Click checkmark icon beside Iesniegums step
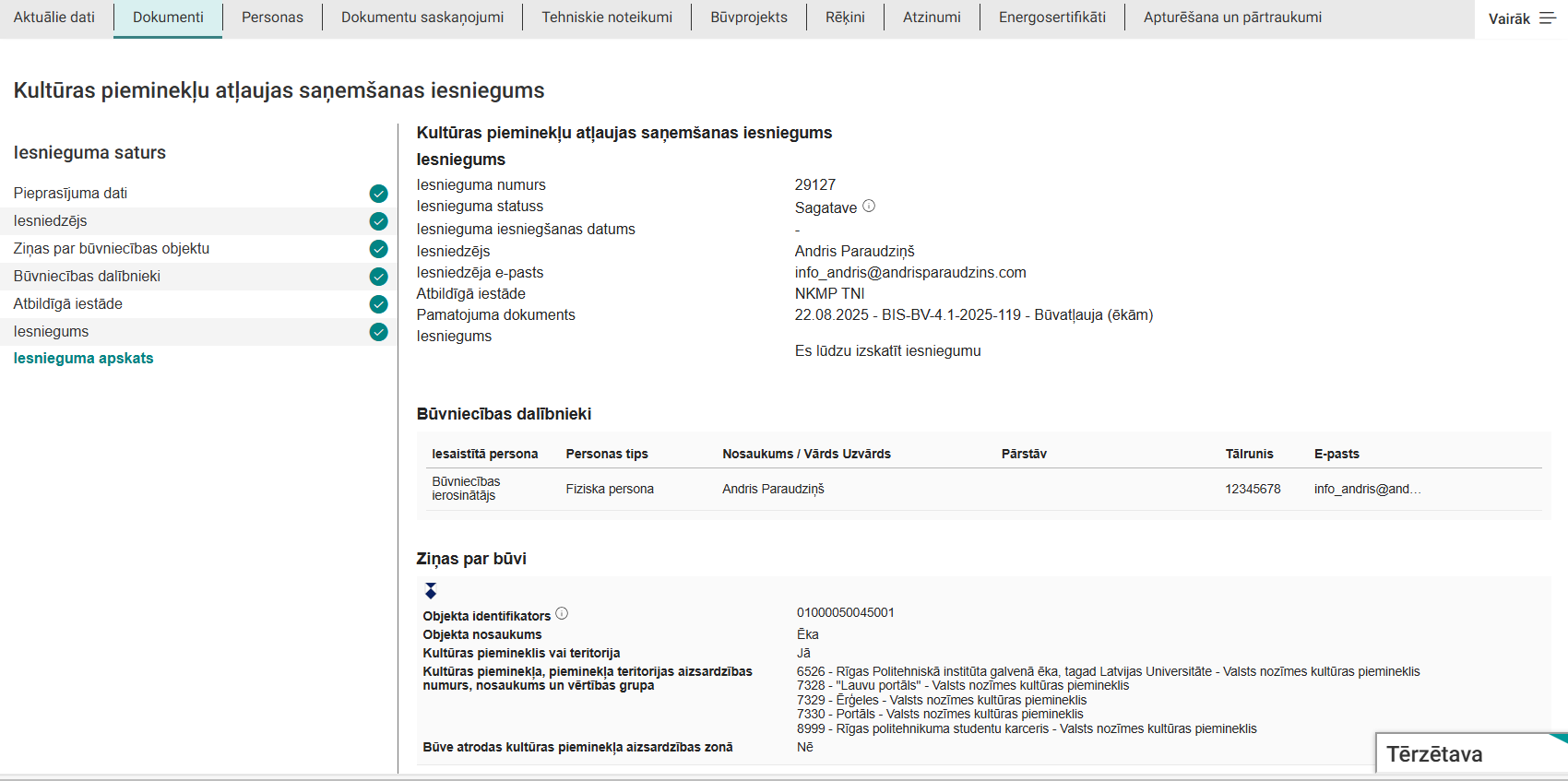Viewport: 1568px width, 781px height. pos(378,332)
